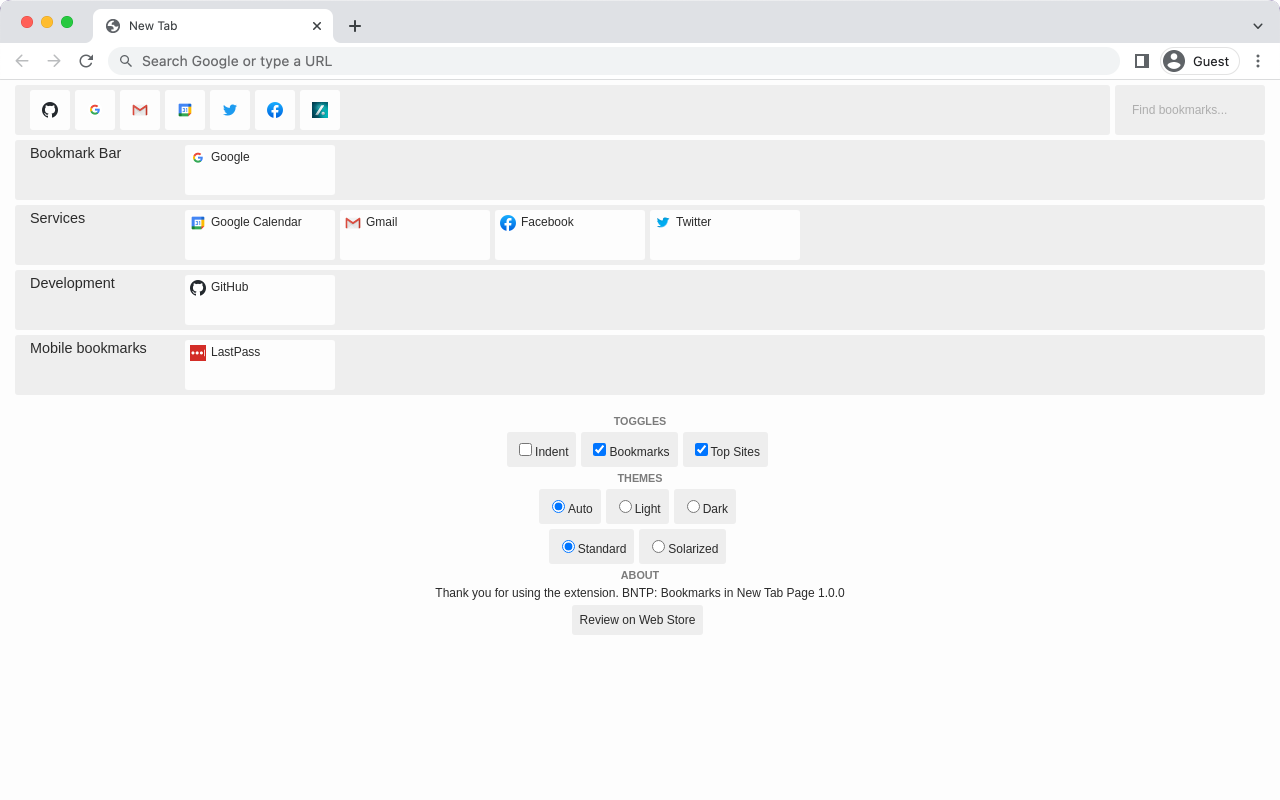Open the Twitter top site icon

pyautogui.click(x=229, y=110)
